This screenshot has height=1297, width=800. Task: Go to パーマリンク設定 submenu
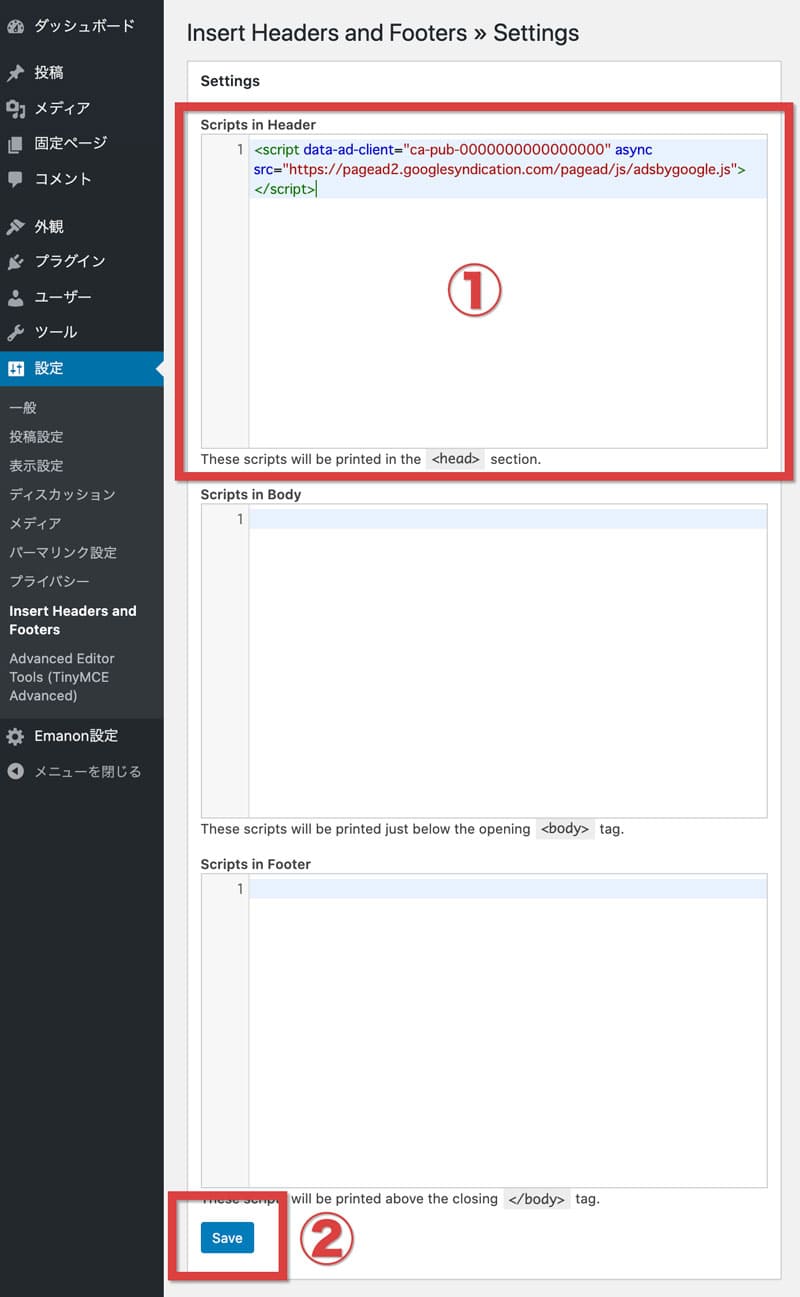(63, 553)
